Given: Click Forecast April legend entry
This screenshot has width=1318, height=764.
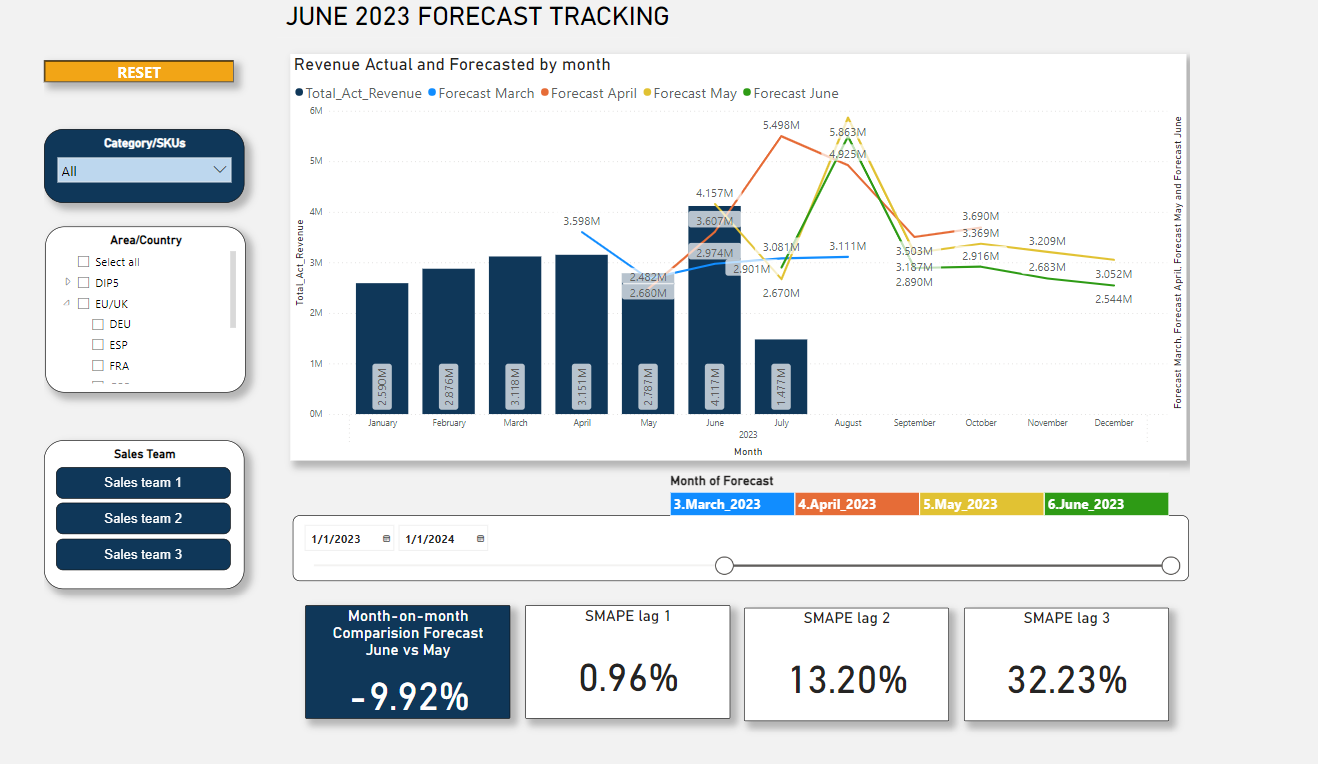Looking at the screenshot, I should pos(589,93).
